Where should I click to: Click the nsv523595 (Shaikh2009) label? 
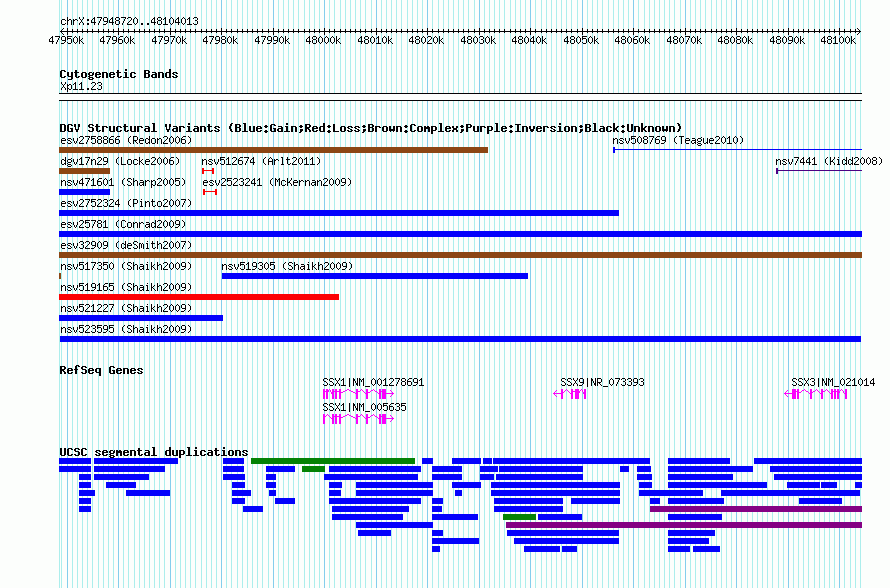click(126, 329)
